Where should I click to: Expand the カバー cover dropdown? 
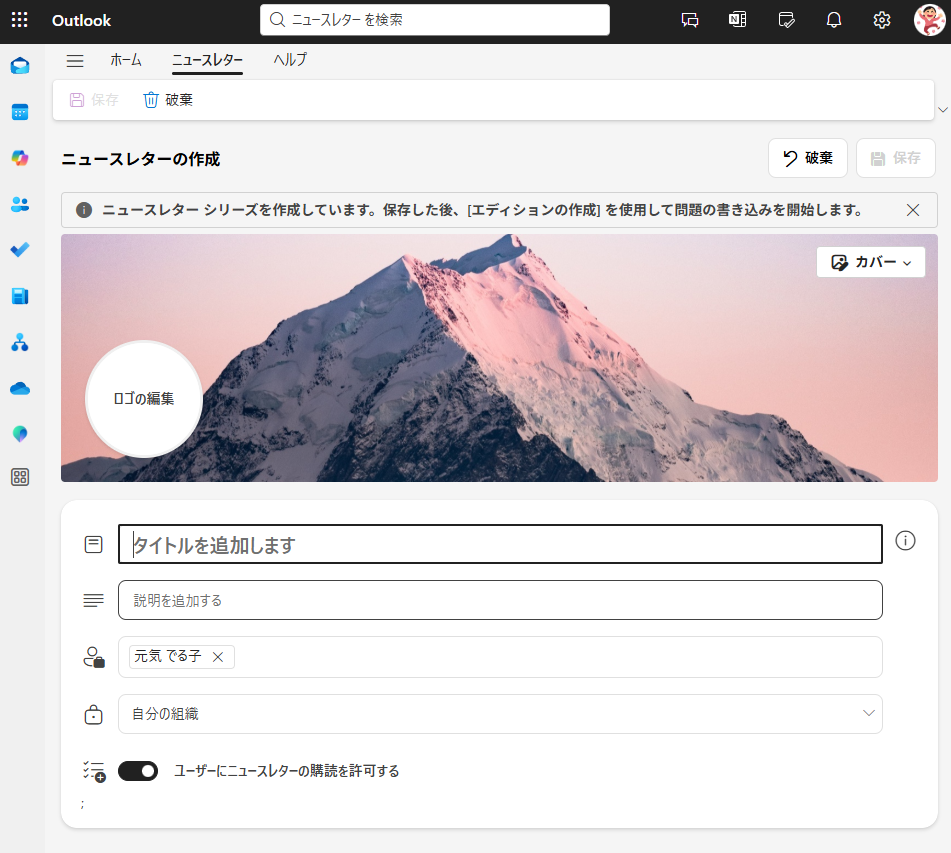coord(870,262)
